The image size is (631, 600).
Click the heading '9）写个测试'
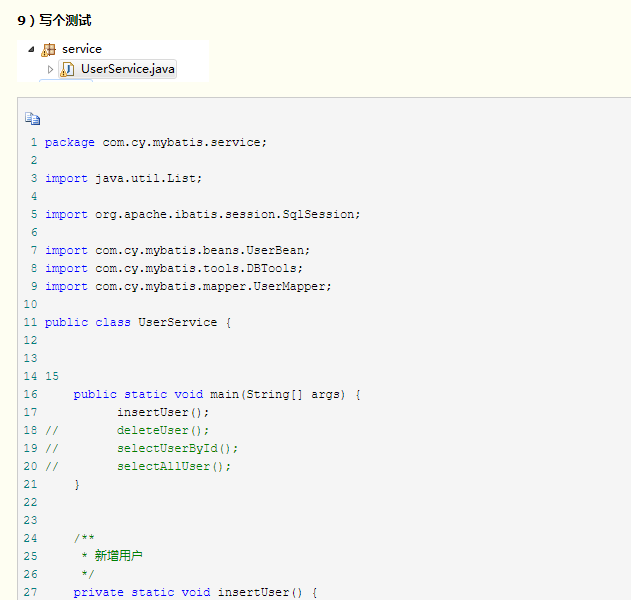tap(54, 21)
